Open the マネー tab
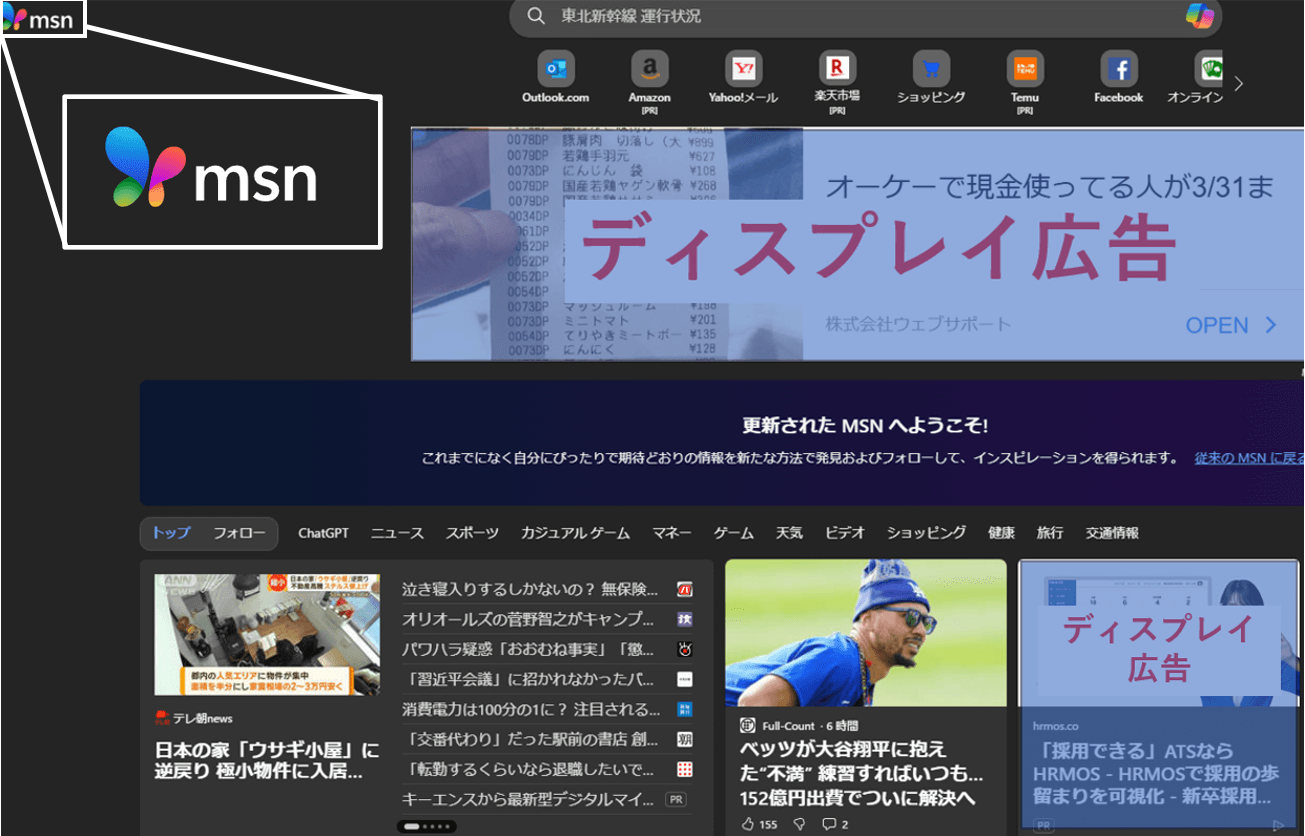The image size is (1305, 836). [672, 533]
